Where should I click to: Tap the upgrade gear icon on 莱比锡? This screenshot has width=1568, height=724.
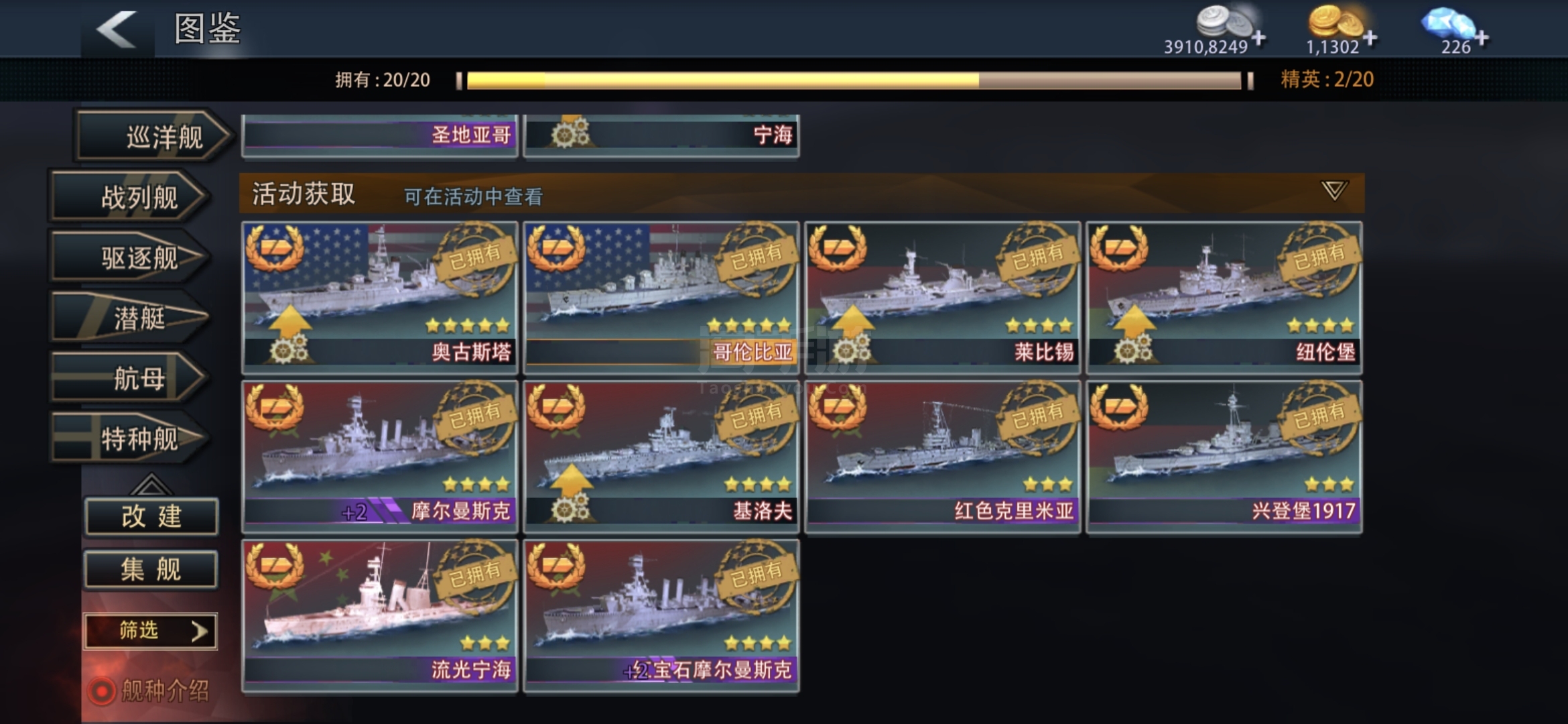pos(852,349)
